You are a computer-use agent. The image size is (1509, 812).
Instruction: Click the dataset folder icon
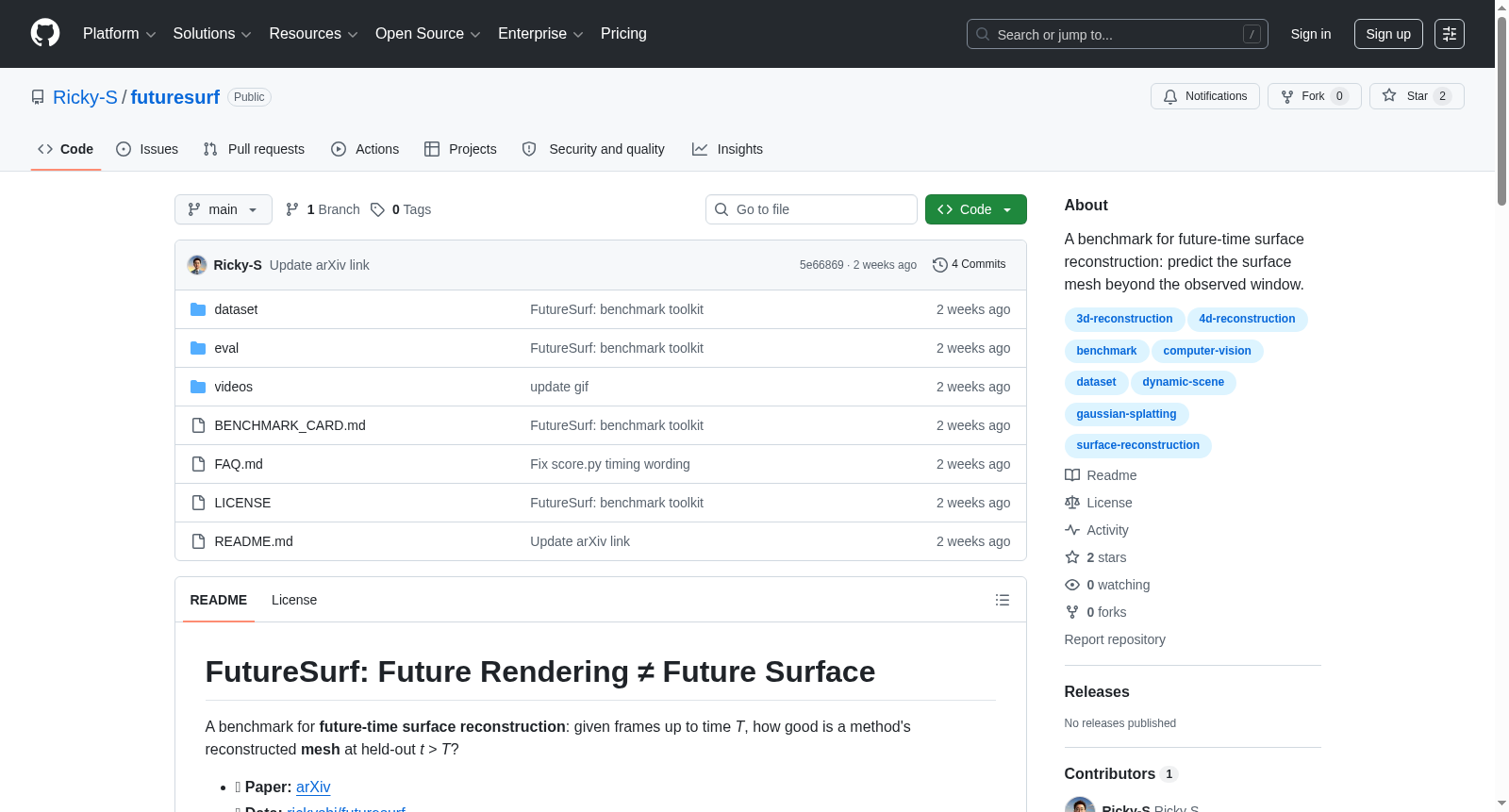[x=198, y=309]
